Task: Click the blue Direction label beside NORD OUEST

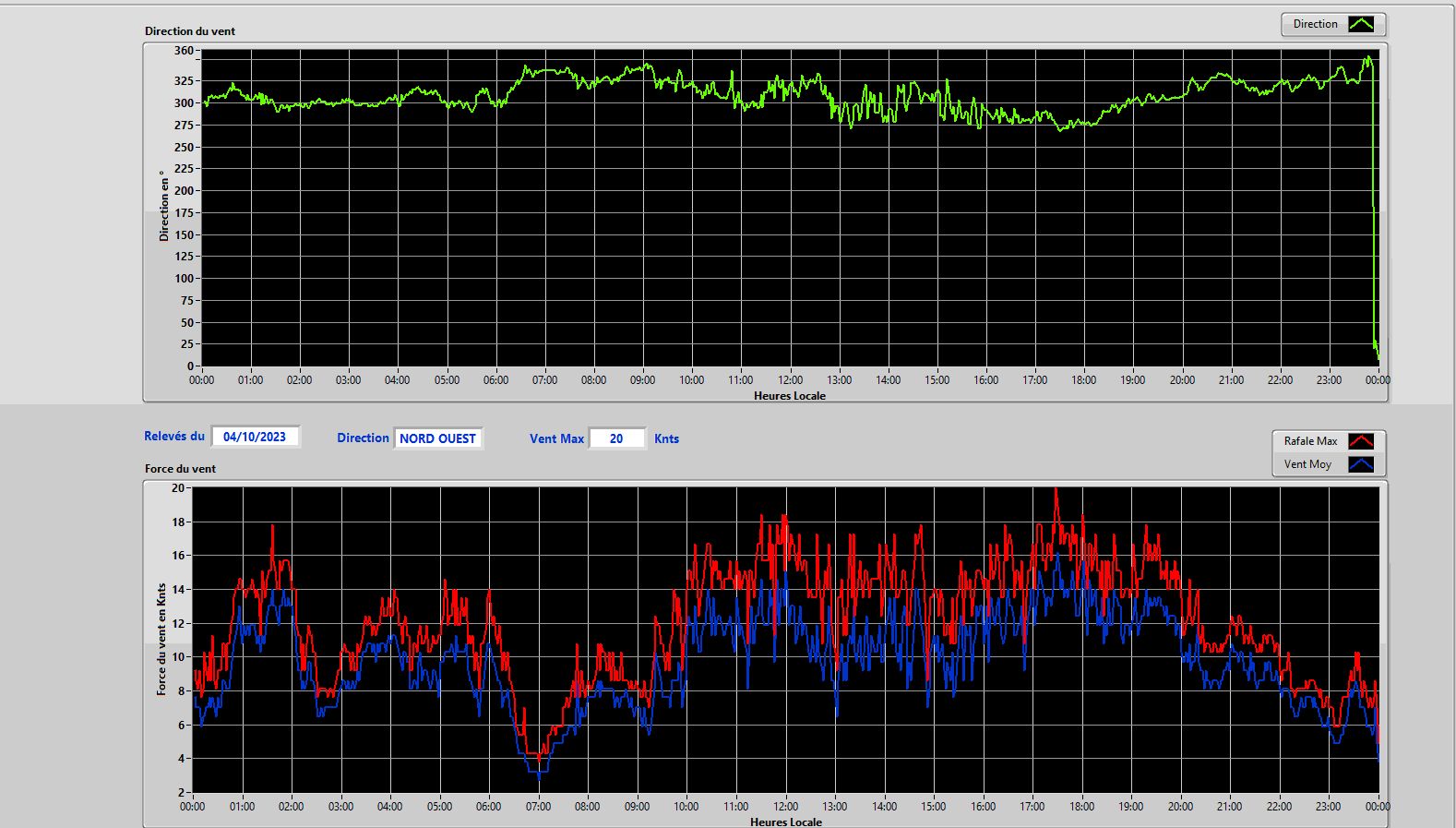Action: click(x=363, y=438)
